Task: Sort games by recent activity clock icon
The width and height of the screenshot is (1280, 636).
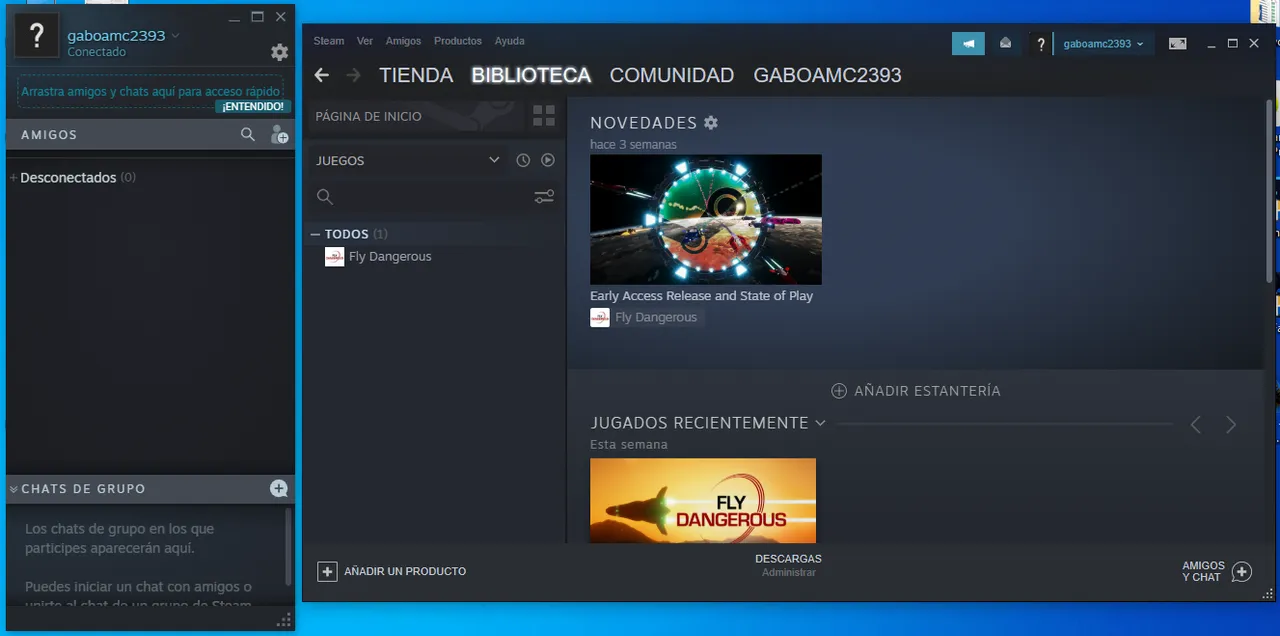Action: [523, 160]
